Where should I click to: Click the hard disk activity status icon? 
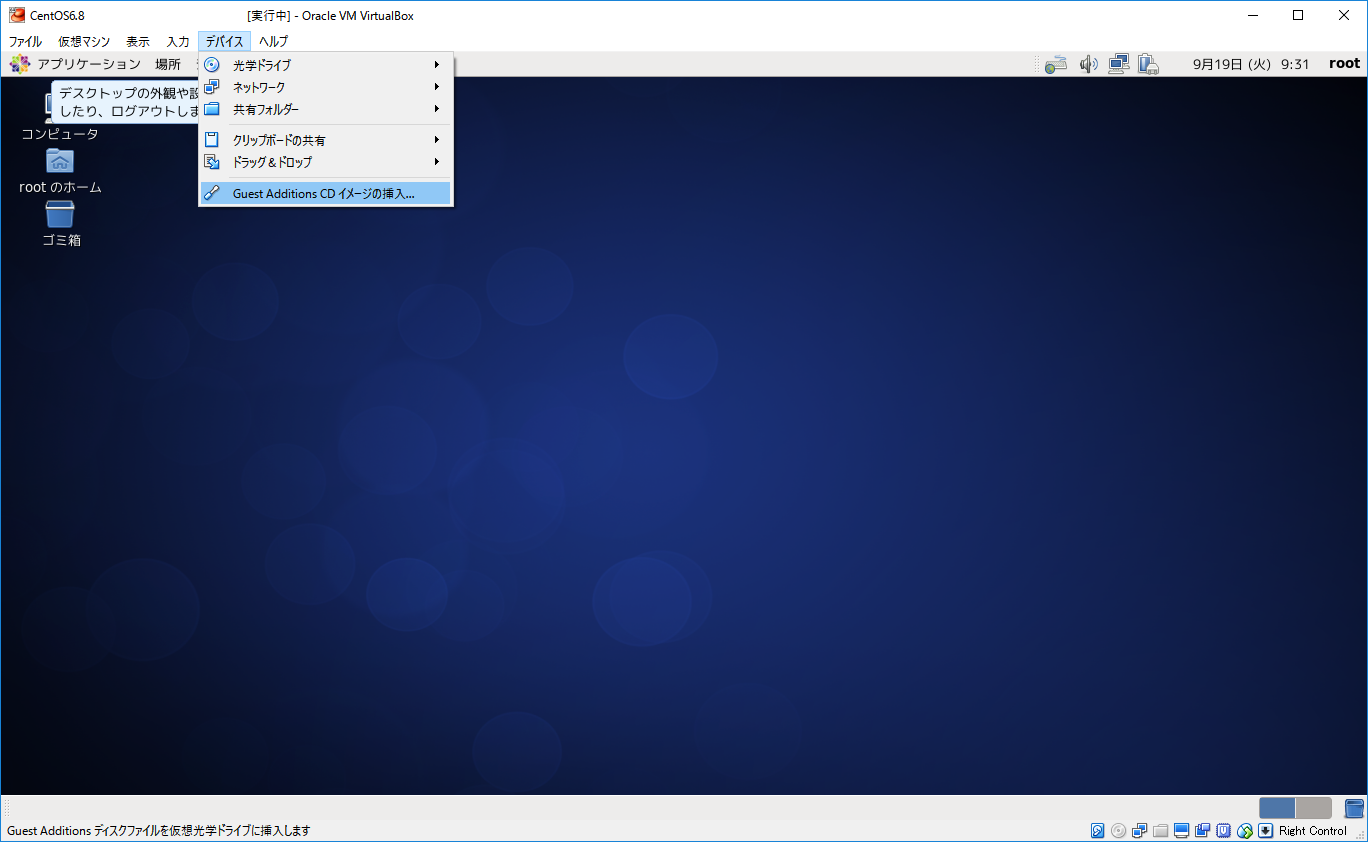click(x=1097, y=831)
